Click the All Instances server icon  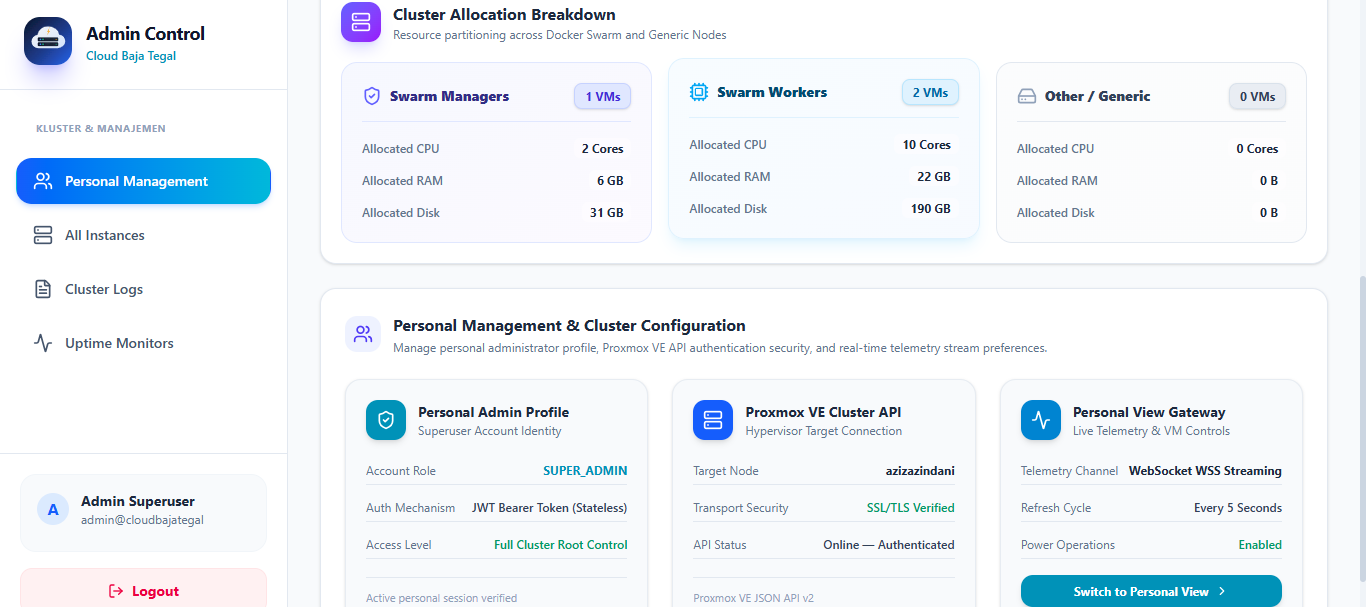click(x=43, y=235)
